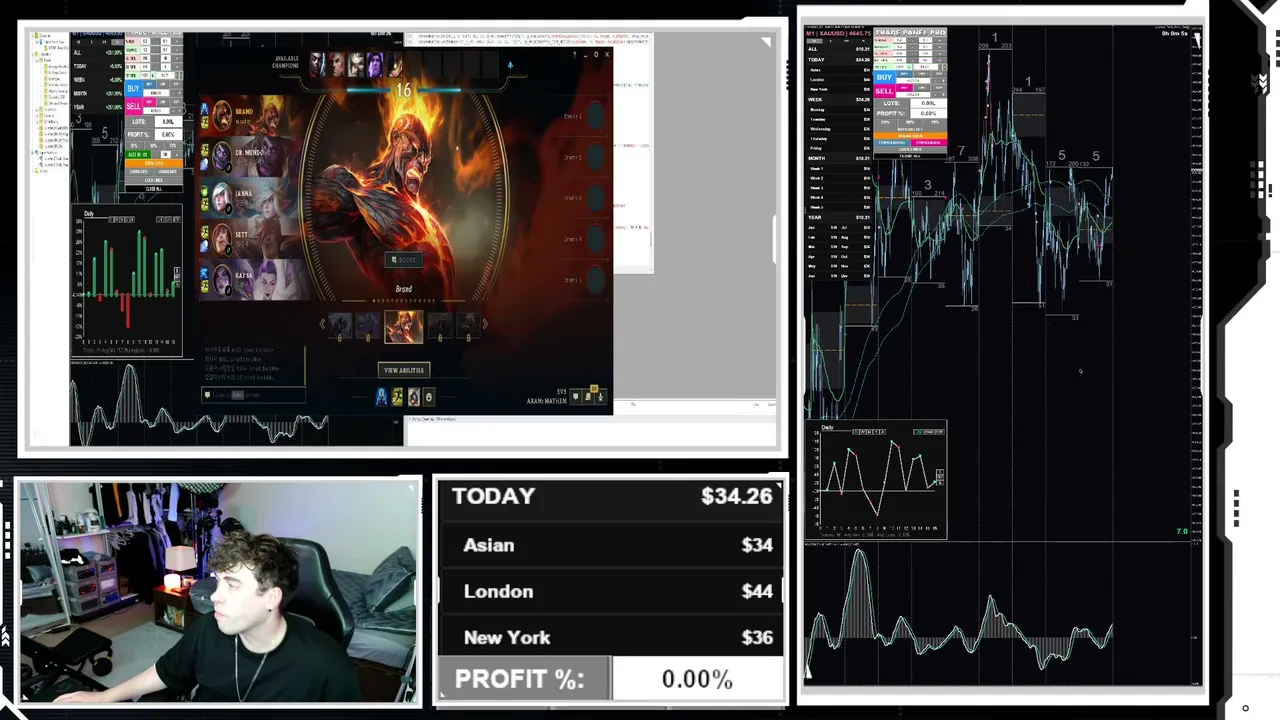Click BUY in the small left trade panel

(x=133, y=89)
